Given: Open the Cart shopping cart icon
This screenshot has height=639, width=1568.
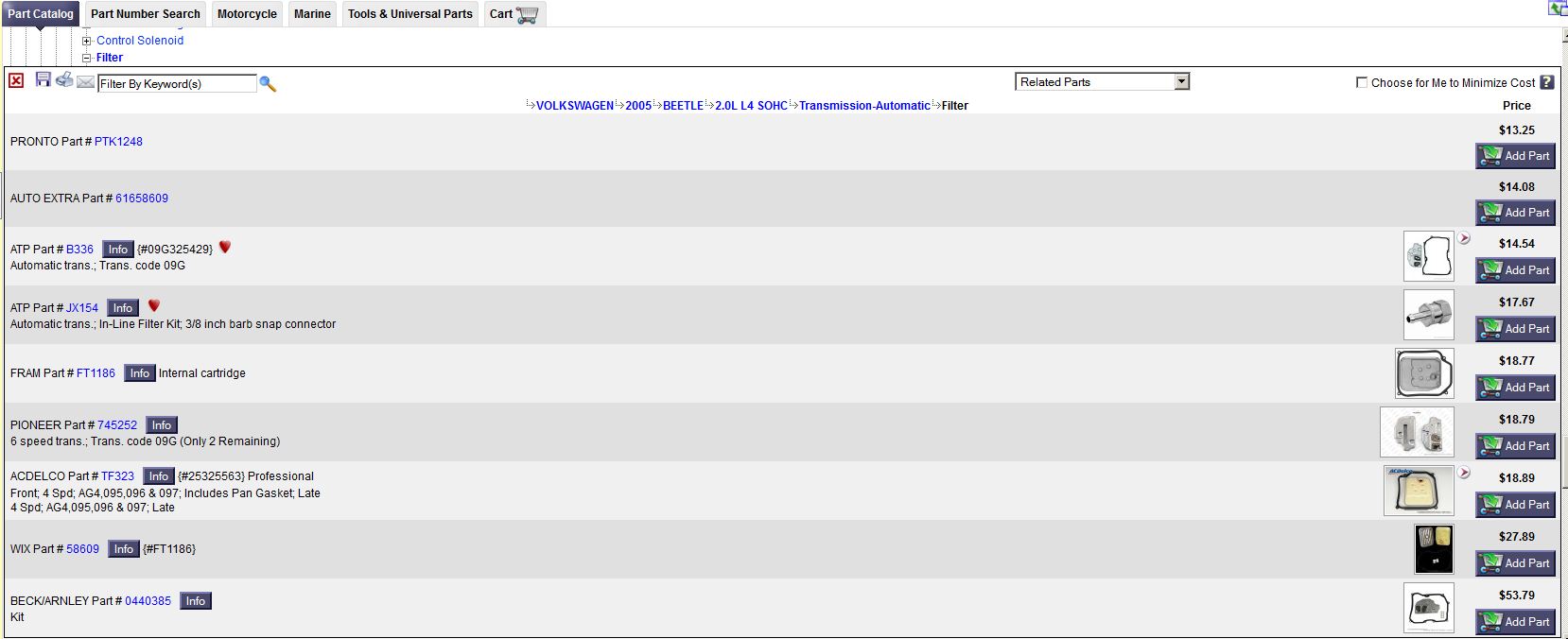Looking at the screenshot, I should [x=528, y=14].
